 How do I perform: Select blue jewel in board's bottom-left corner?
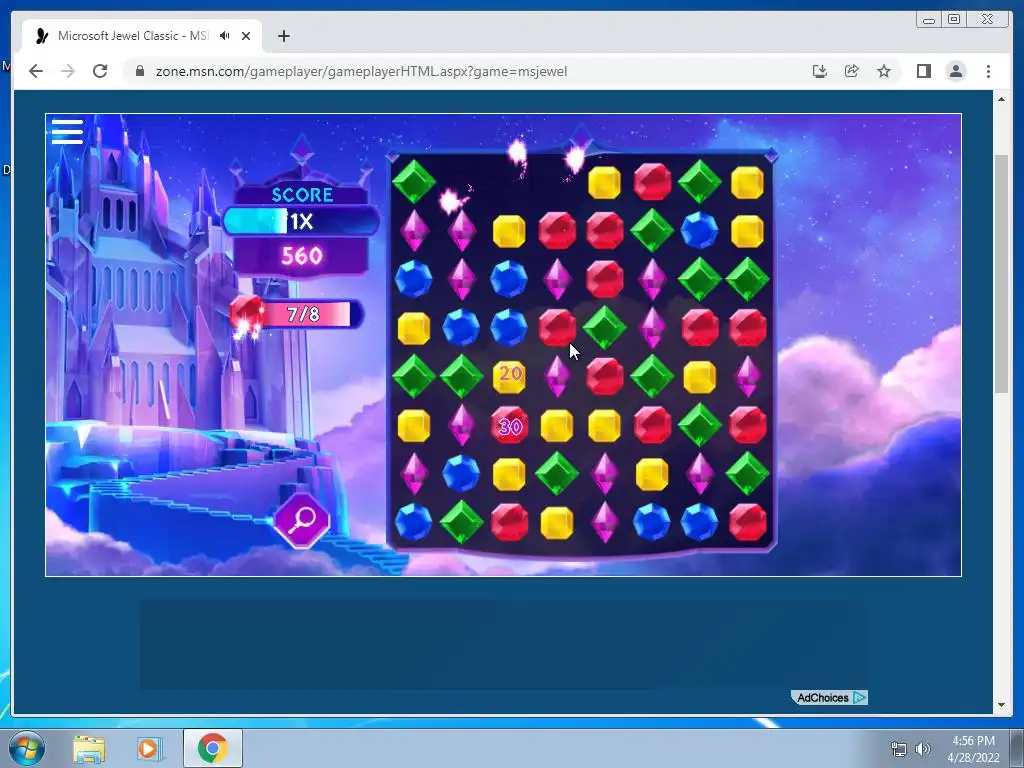pyautogui.click(x=414, y=522)
